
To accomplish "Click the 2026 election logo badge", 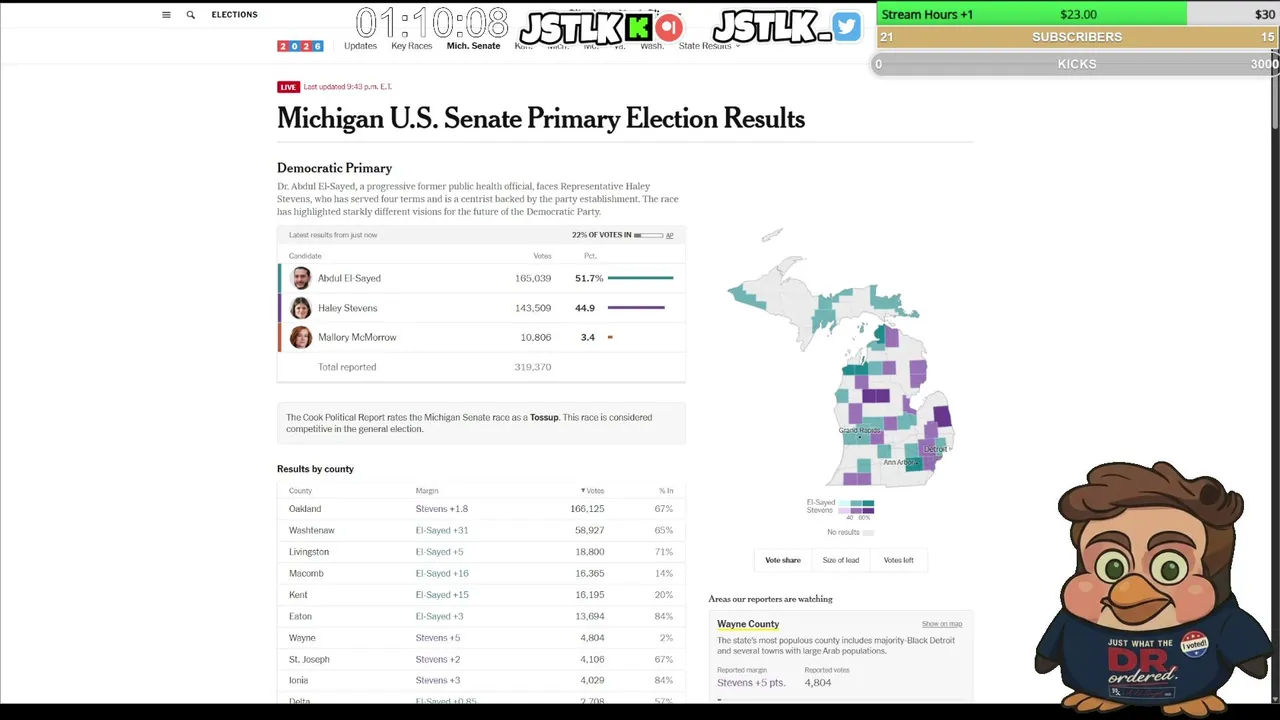I will [x=300, y=46].
